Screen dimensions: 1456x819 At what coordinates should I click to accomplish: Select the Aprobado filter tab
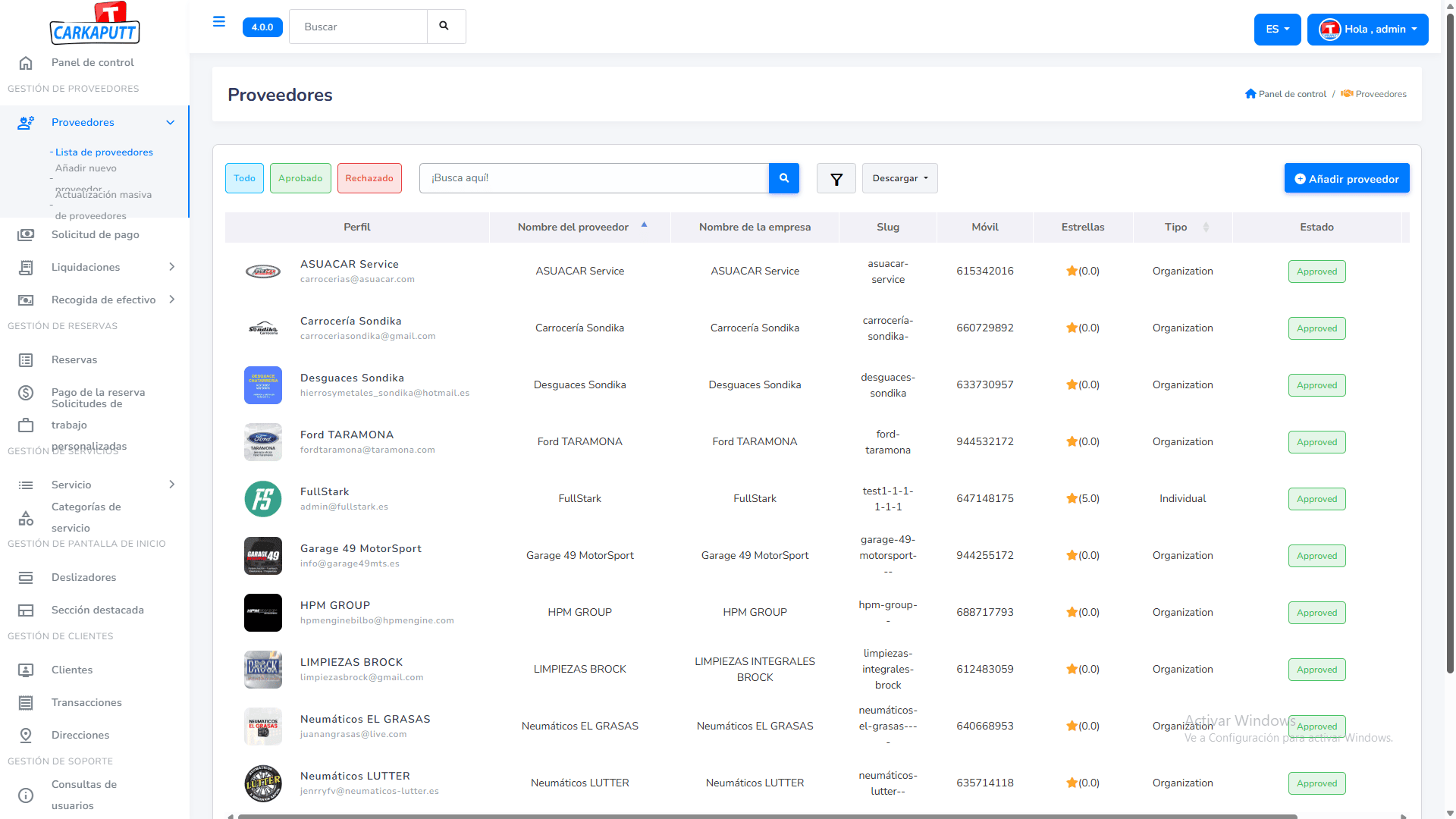pyautogui.click(x=300, y=178)
